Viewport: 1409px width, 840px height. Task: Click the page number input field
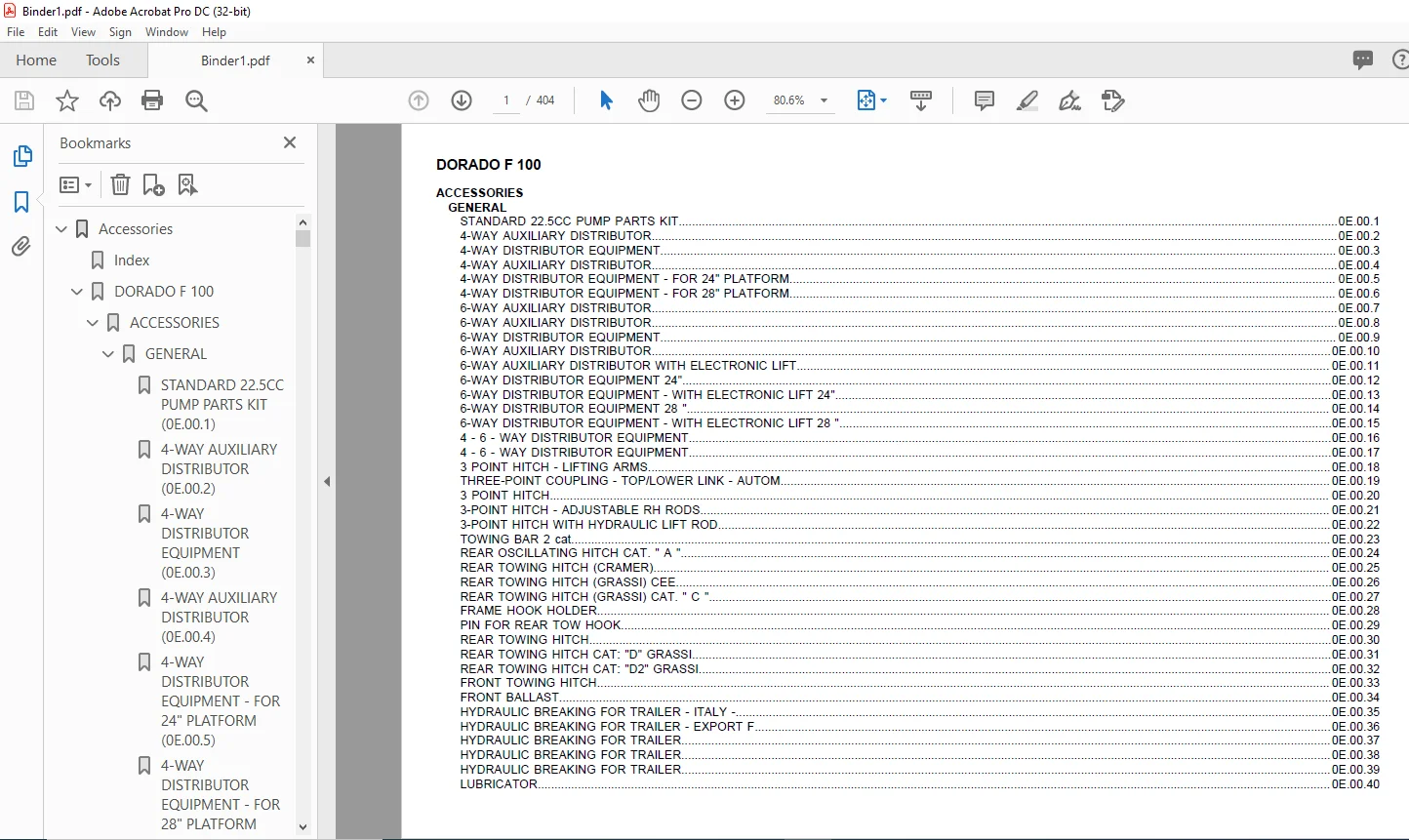pos(505,100)
